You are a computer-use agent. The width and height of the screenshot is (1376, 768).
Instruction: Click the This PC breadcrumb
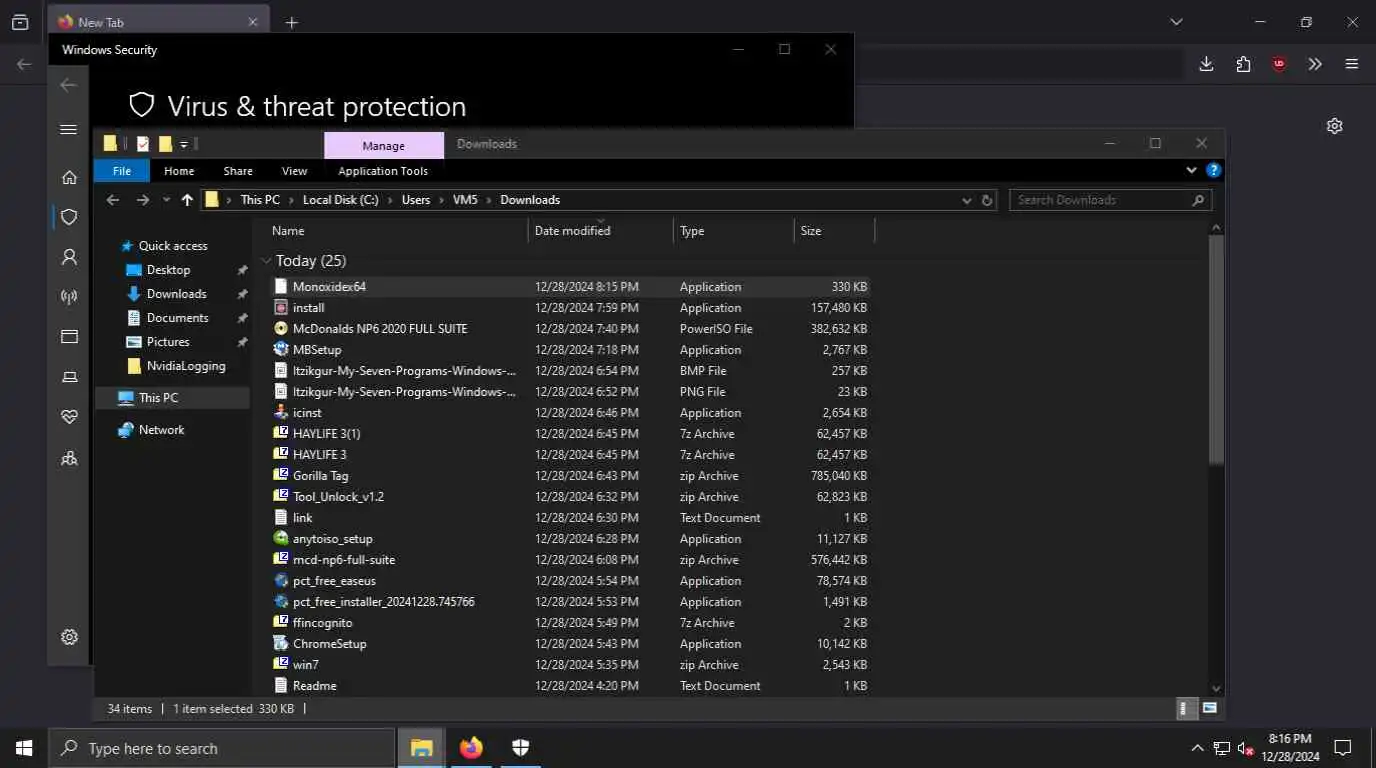(260, 200)
